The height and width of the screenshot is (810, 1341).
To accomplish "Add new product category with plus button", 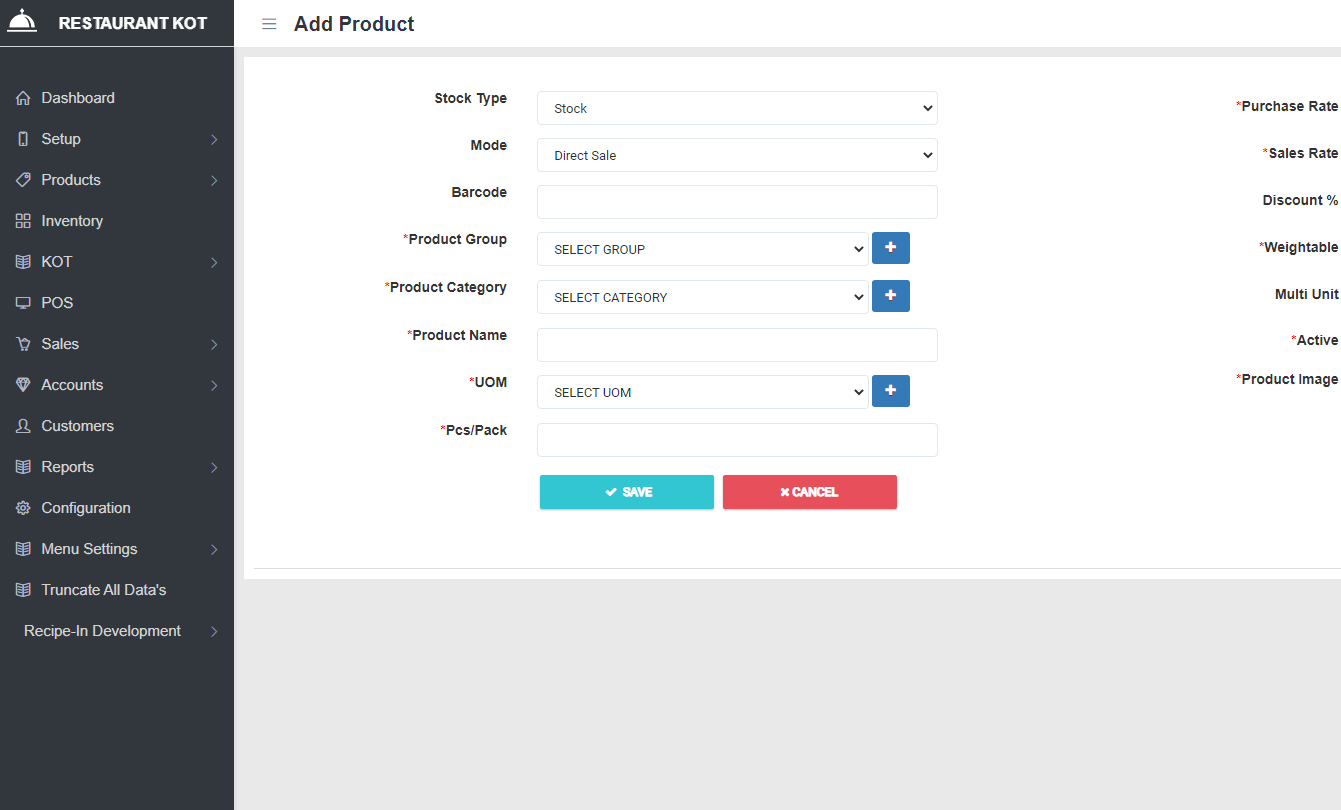I will point(890,296).
